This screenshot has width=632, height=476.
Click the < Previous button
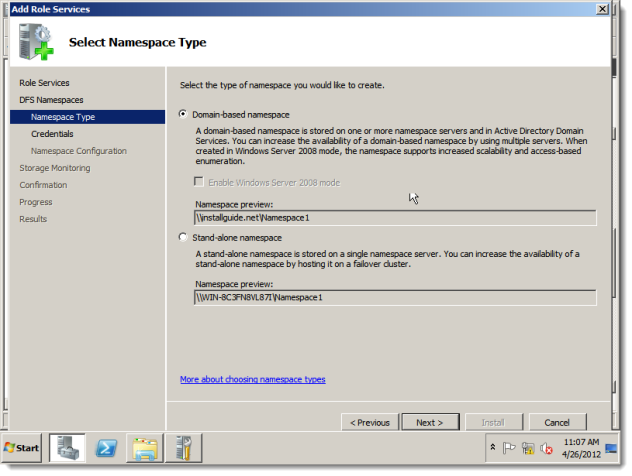[x=370, y=422]
